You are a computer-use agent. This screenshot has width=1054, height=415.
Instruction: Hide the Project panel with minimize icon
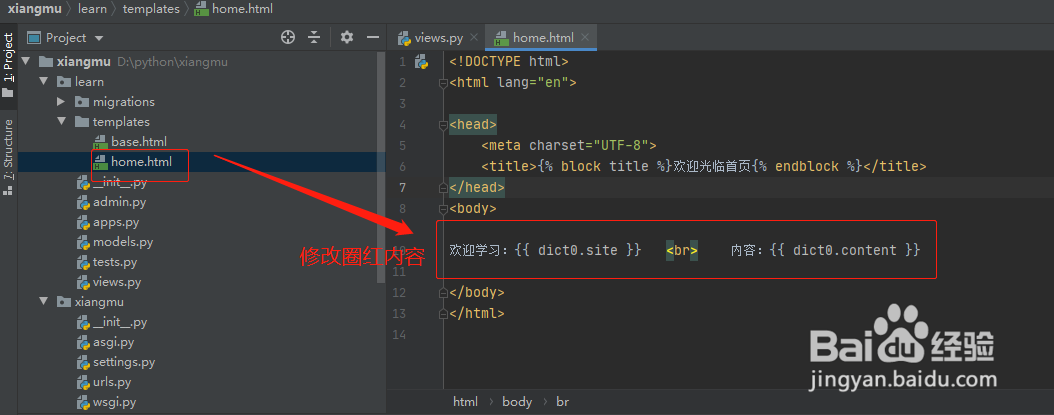pos(373,37)
